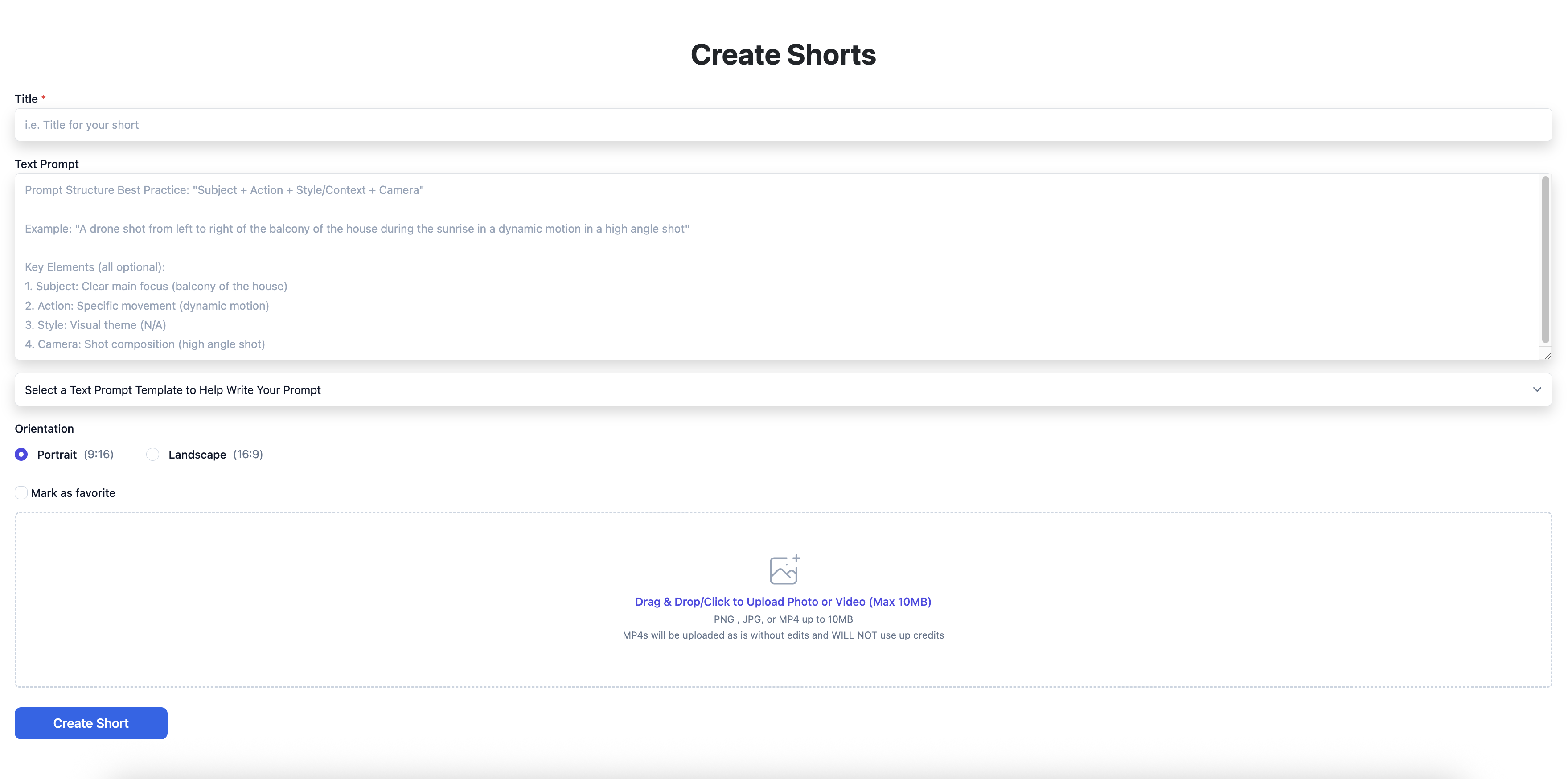The width and height of the screenshot is (1568, 779).
Task: Click the 'Text Prompt' field label
Action: click(47, 164)
